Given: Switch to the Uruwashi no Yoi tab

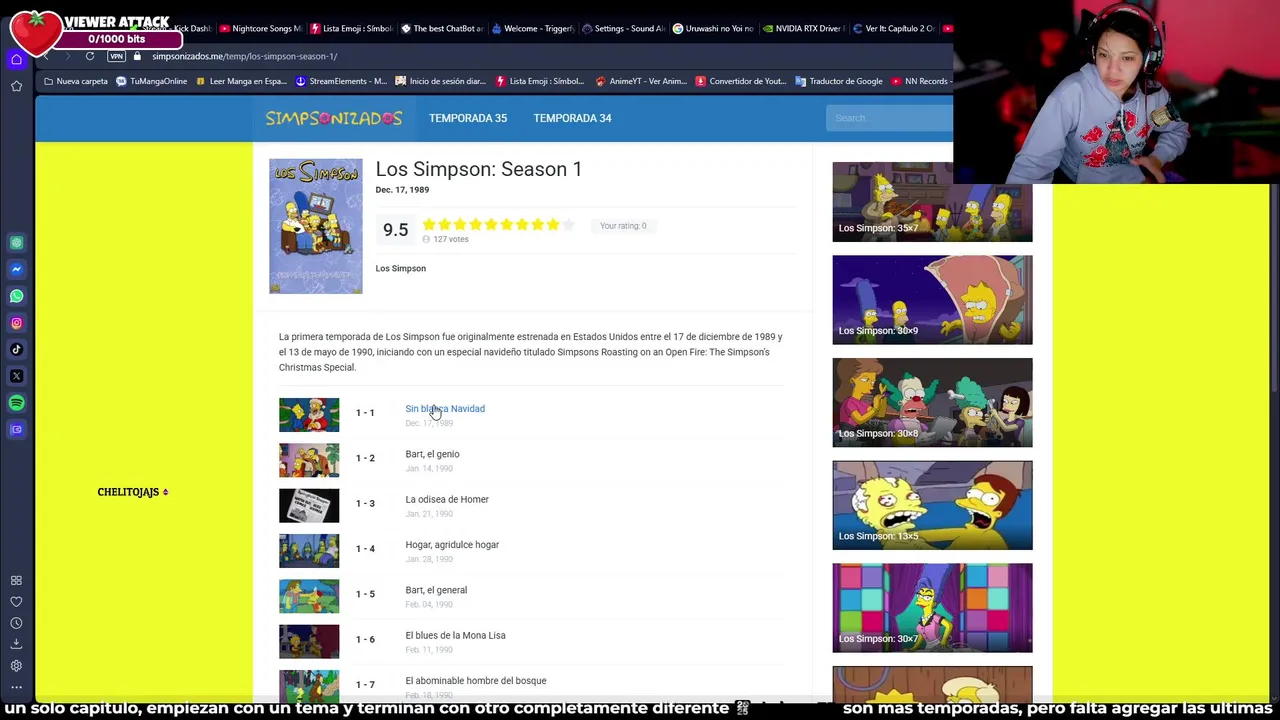Looking at the screenshot, I should point(713,28).
